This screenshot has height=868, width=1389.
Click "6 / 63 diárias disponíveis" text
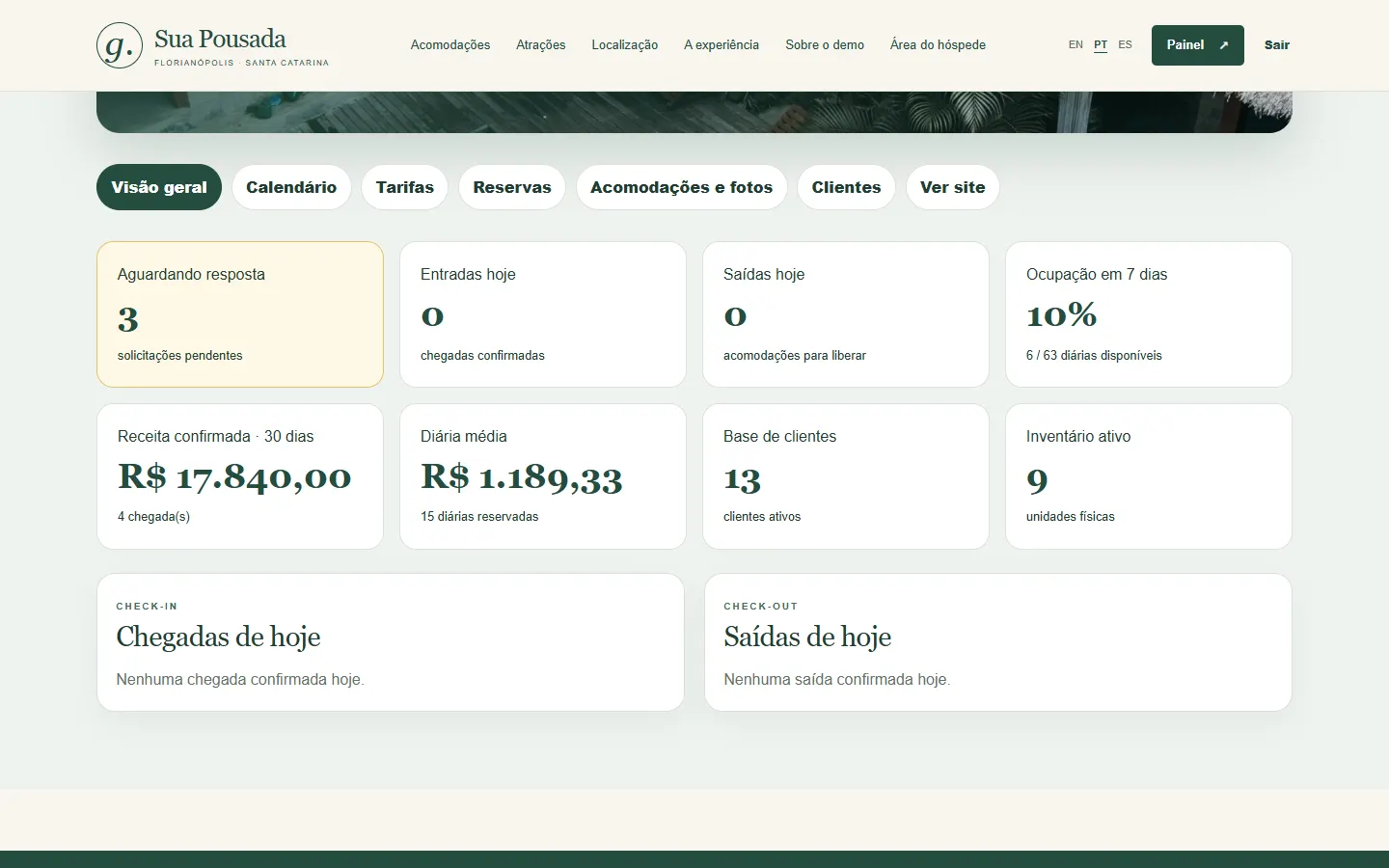tap(1094, 356)
